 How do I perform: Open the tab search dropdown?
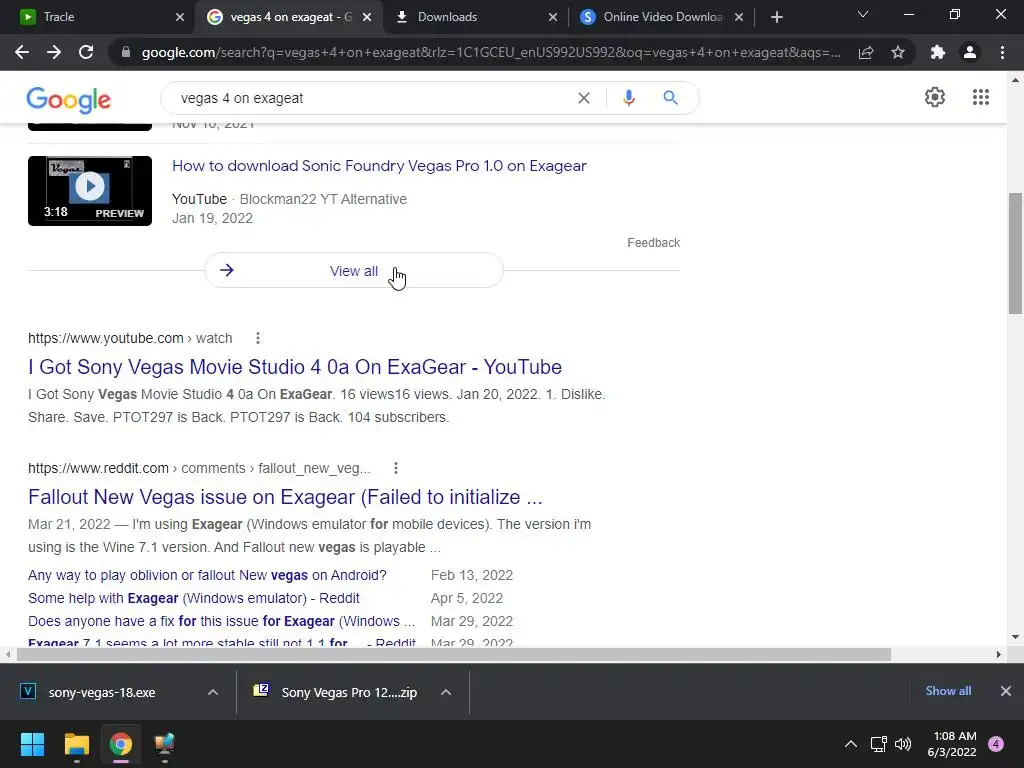pos(863,14)
